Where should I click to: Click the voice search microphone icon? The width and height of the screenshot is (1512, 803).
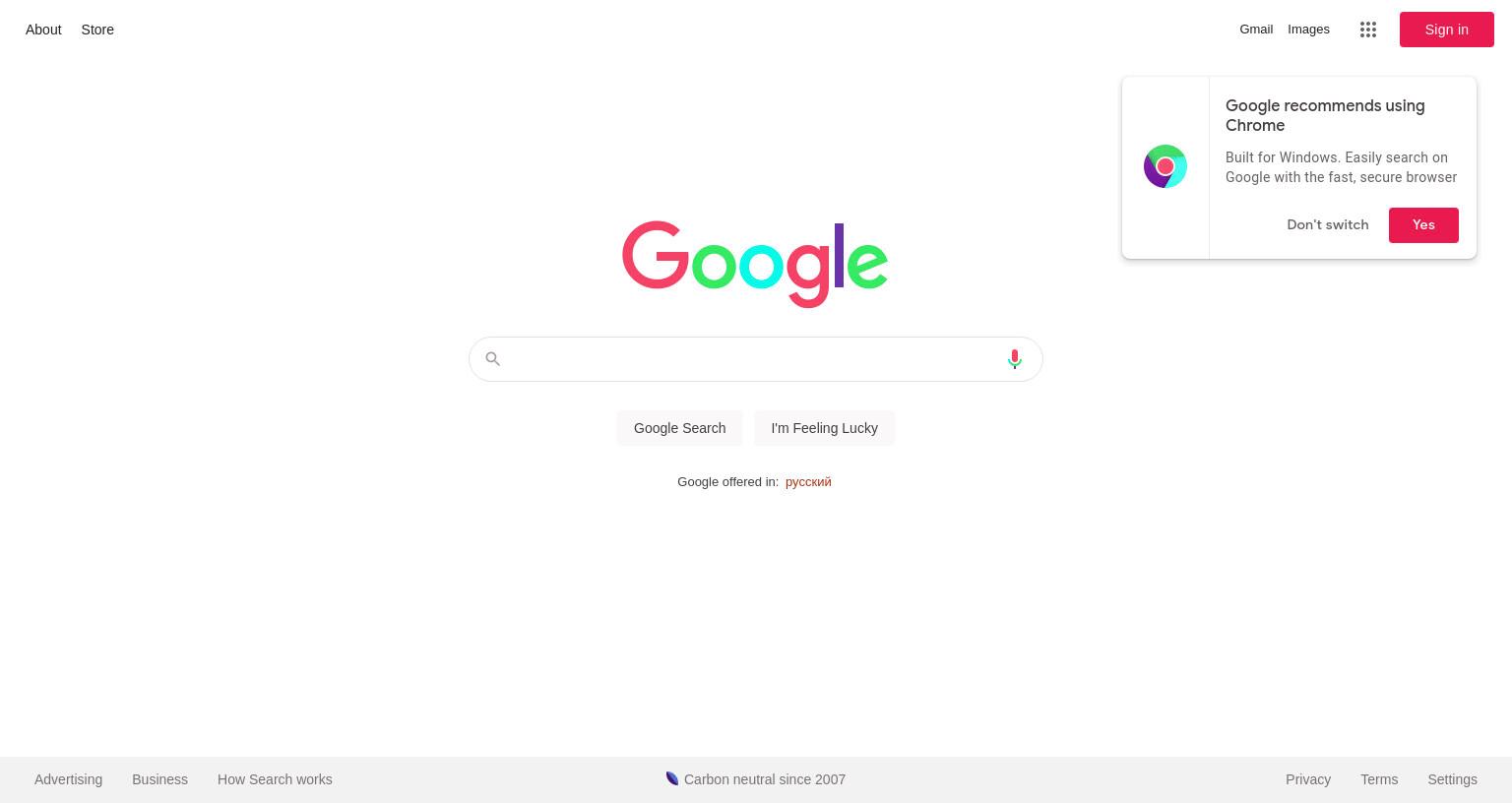pyautogui.click(x=1015, y=359)
